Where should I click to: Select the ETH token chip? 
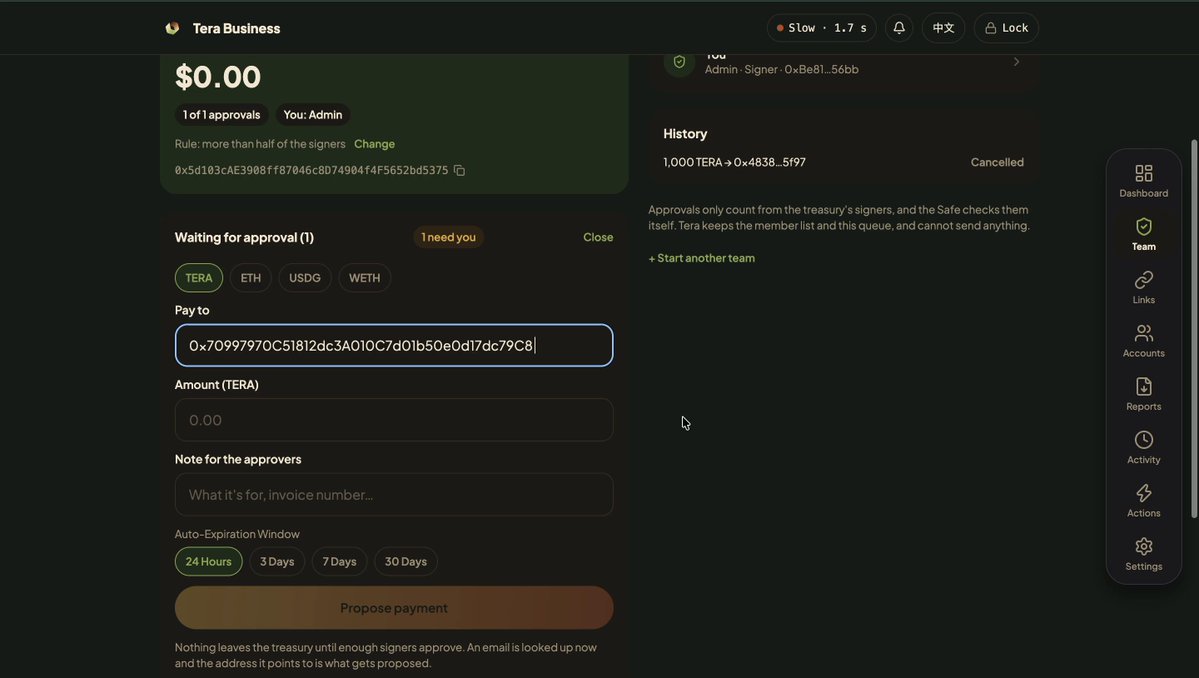click(x=251, y=277)
